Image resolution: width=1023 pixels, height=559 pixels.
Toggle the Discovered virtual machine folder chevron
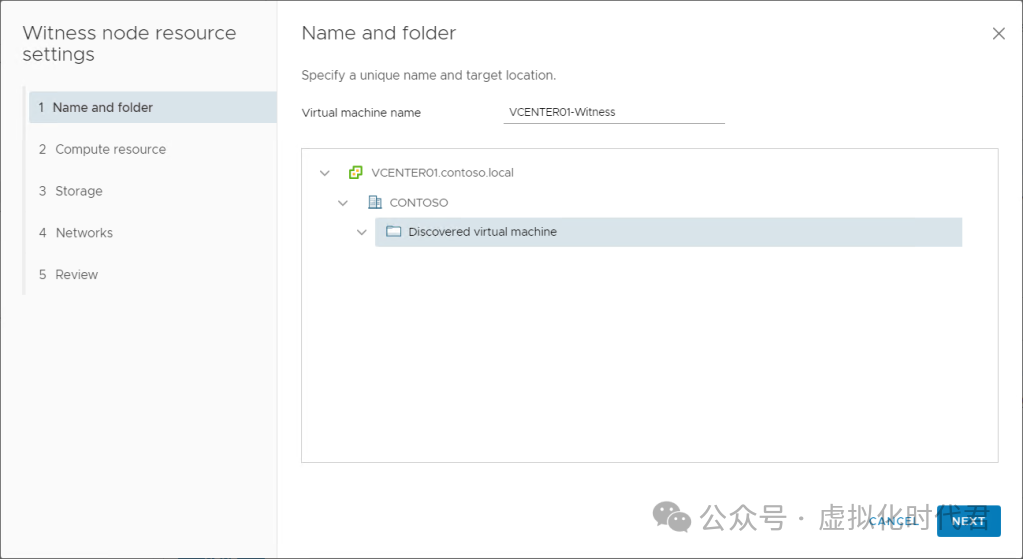click(362, 232)
